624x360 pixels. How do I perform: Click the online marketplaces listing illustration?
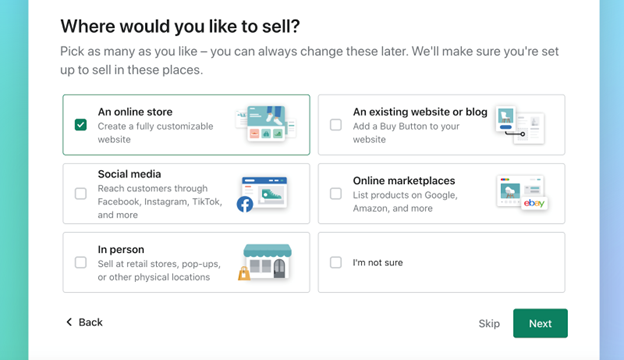coord(520,191)
